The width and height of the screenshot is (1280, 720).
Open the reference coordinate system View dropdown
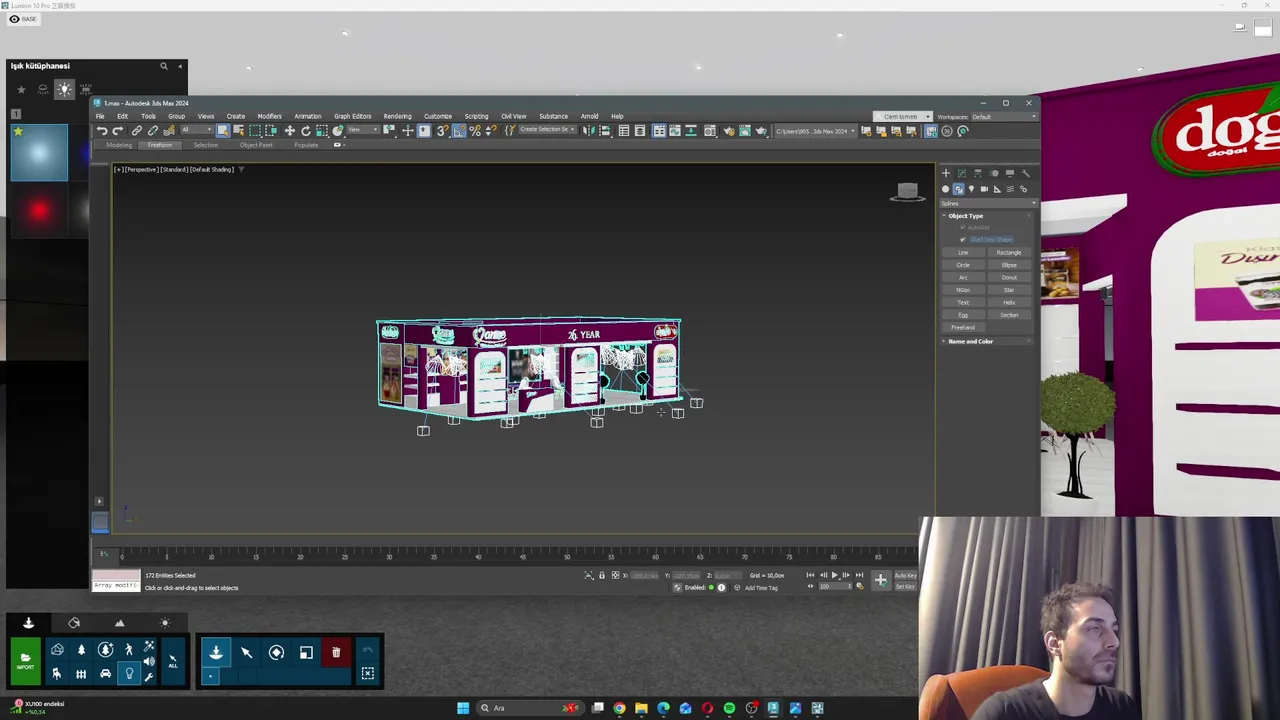(363, 130)
